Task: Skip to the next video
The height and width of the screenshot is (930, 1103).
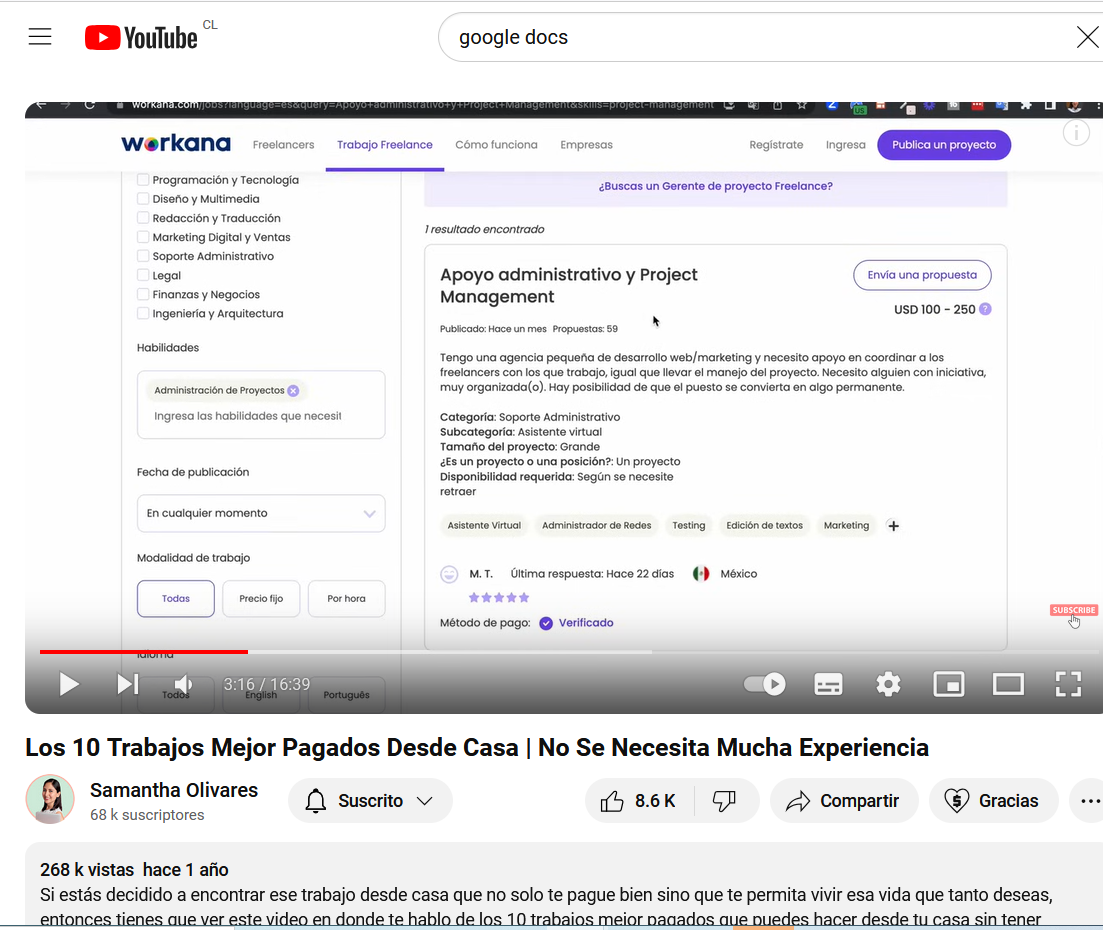Action: [127, 684]
